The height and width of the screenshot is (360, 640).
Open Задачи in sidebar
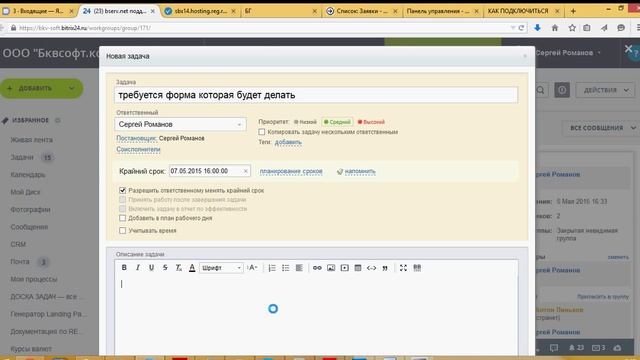pyautogui.click(x=22, y=157)
